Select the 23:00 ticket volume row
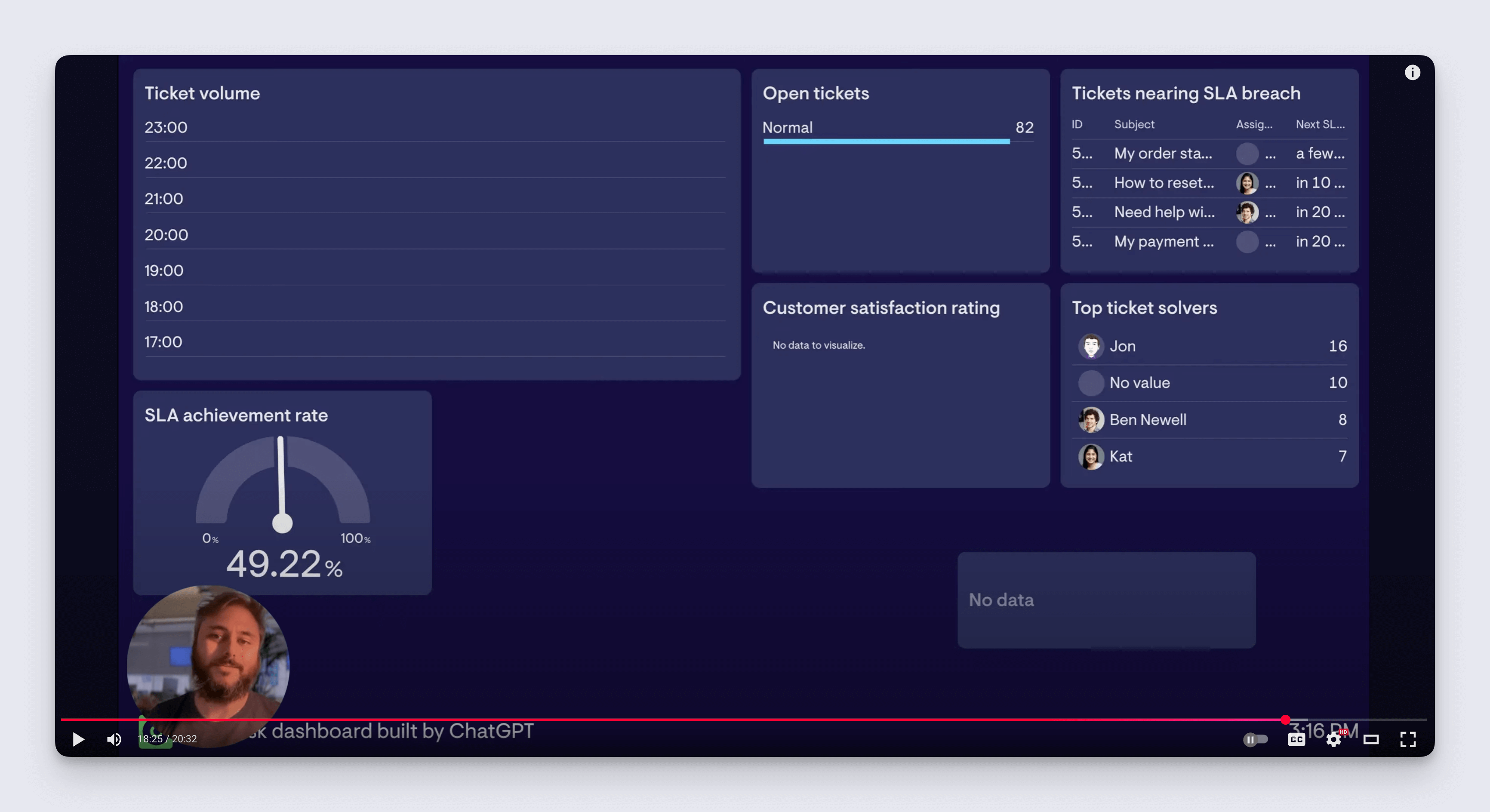 [x=434, y=127]
